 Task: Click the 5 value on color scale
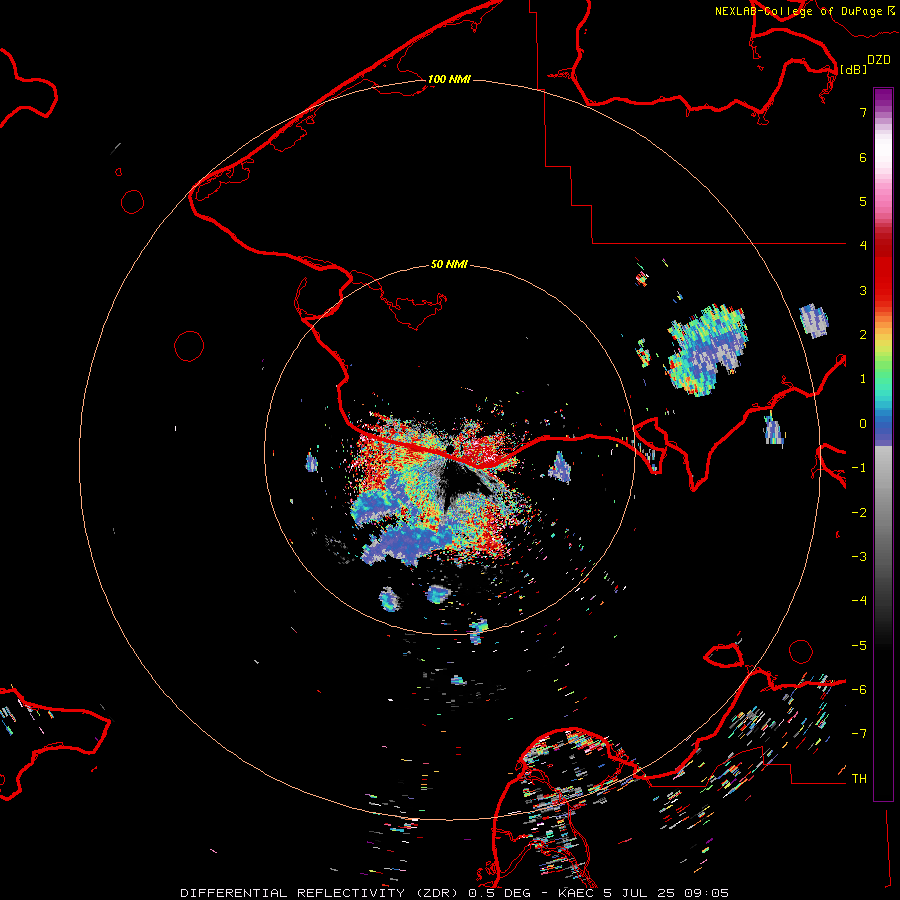863,201
